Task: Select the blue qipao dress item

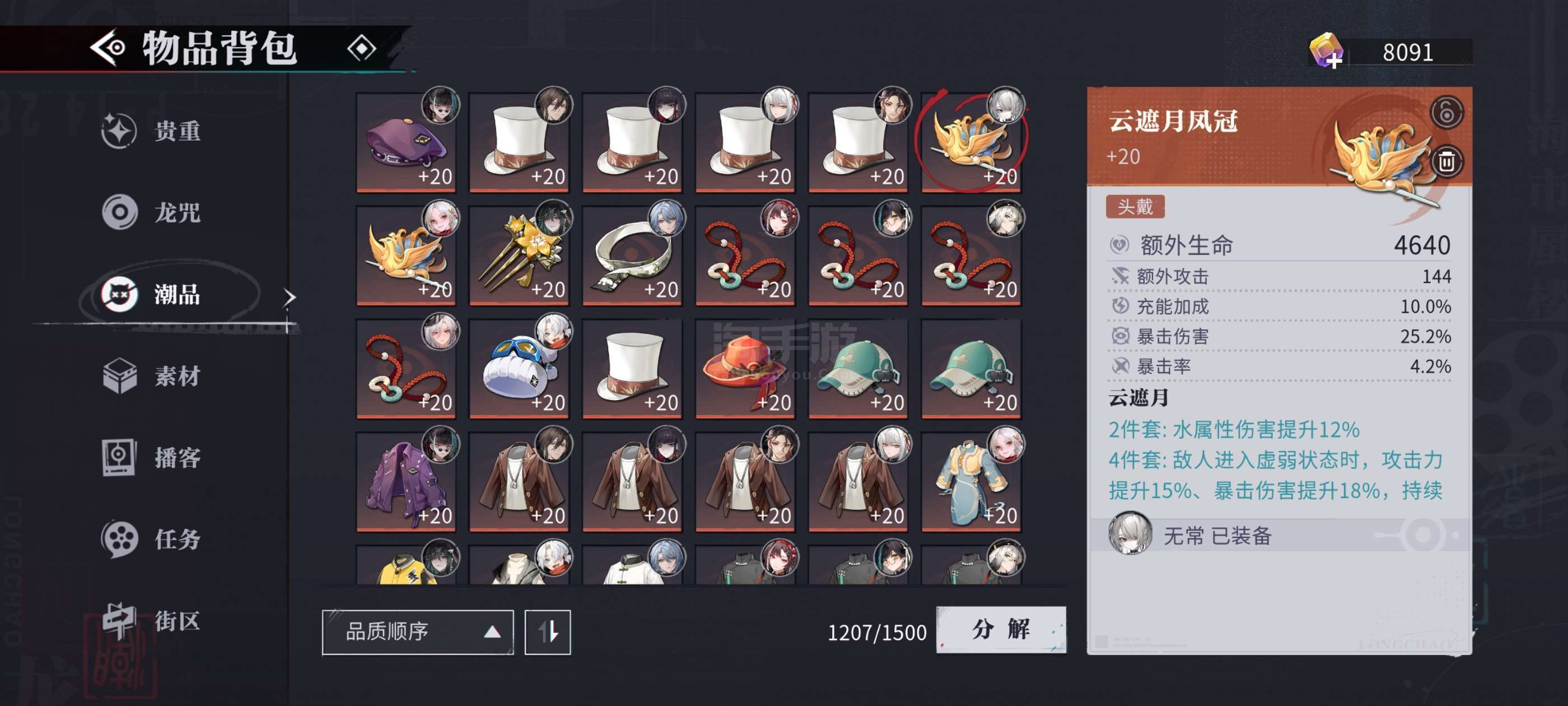Action: pos(972,481)
